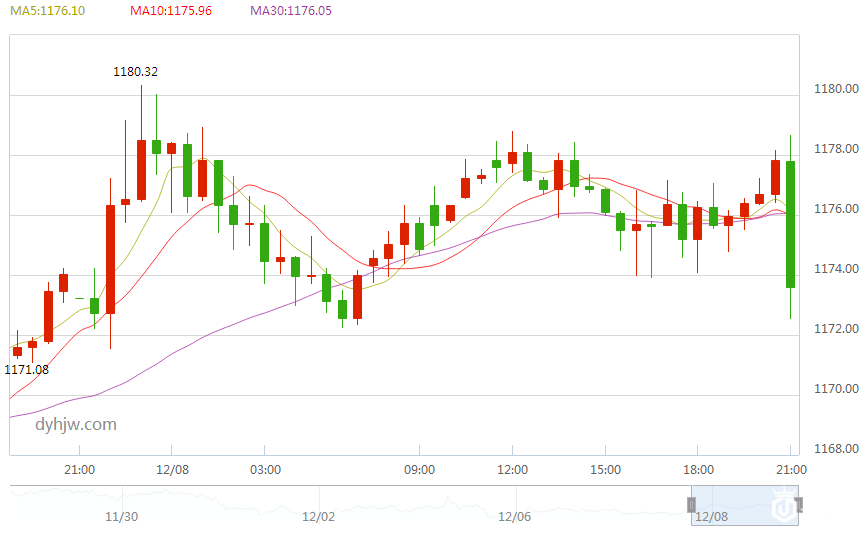The width and height of the screenshot is (864, 533).
Task: Click the 09:00 time axis label
Action: pos(419,469)
